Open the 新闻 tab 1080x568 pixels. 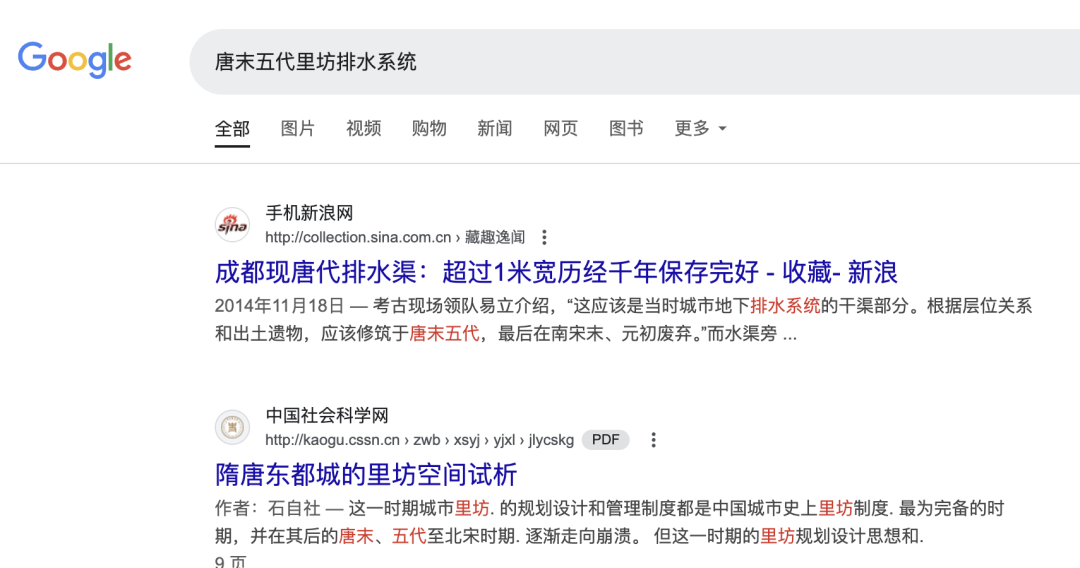(x=495, y=129)
